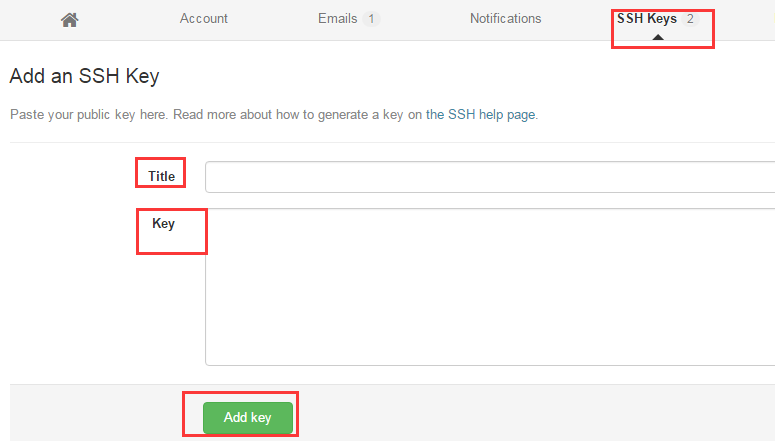
Task: Click the Emails count badge showing 1
Action: (x=371, y=19)
